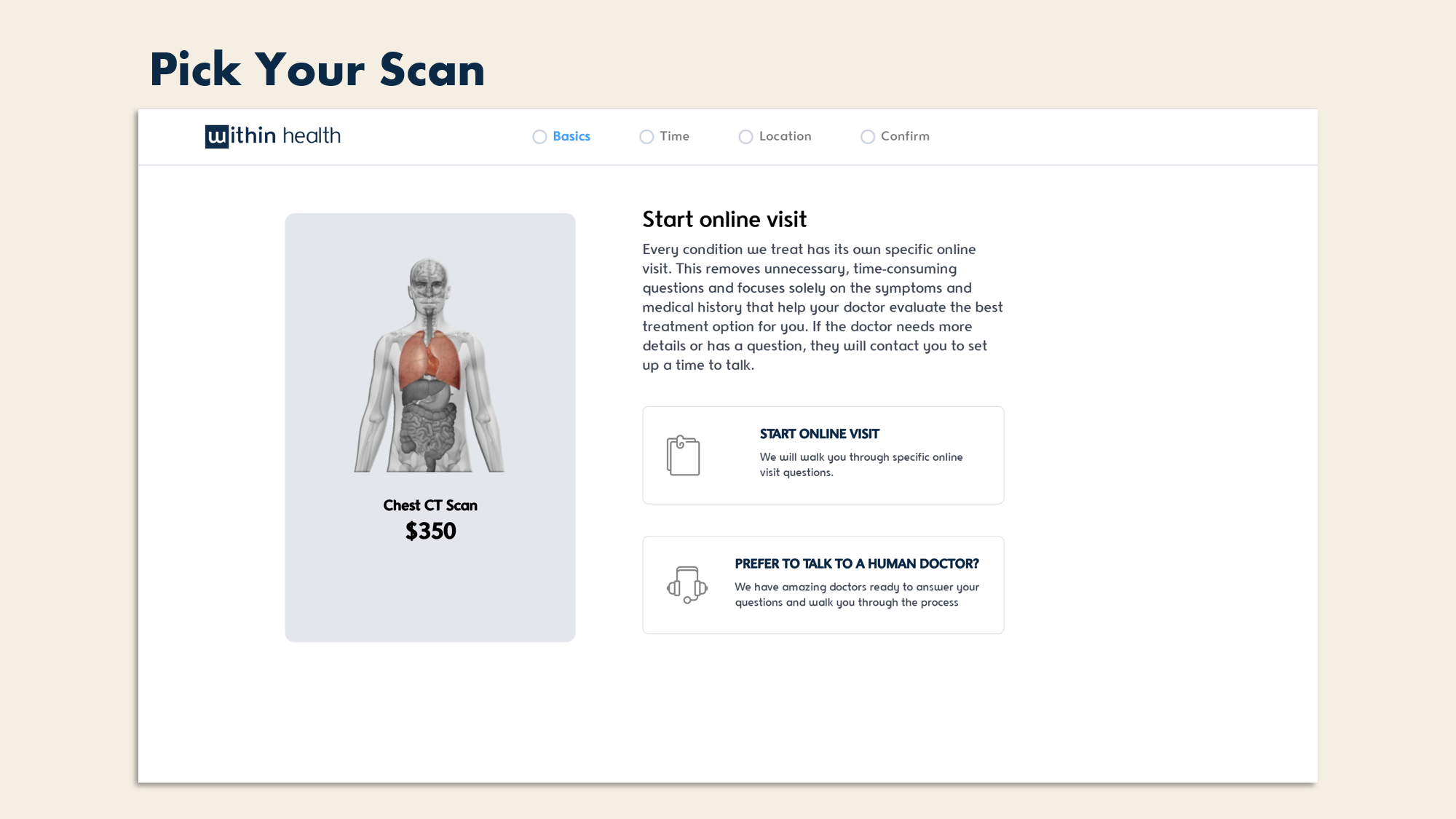
Task: Choose PREFER TO TALK TO A HUMAN DOCTOR
Action: pyautogui.click(x=823, y=584)
